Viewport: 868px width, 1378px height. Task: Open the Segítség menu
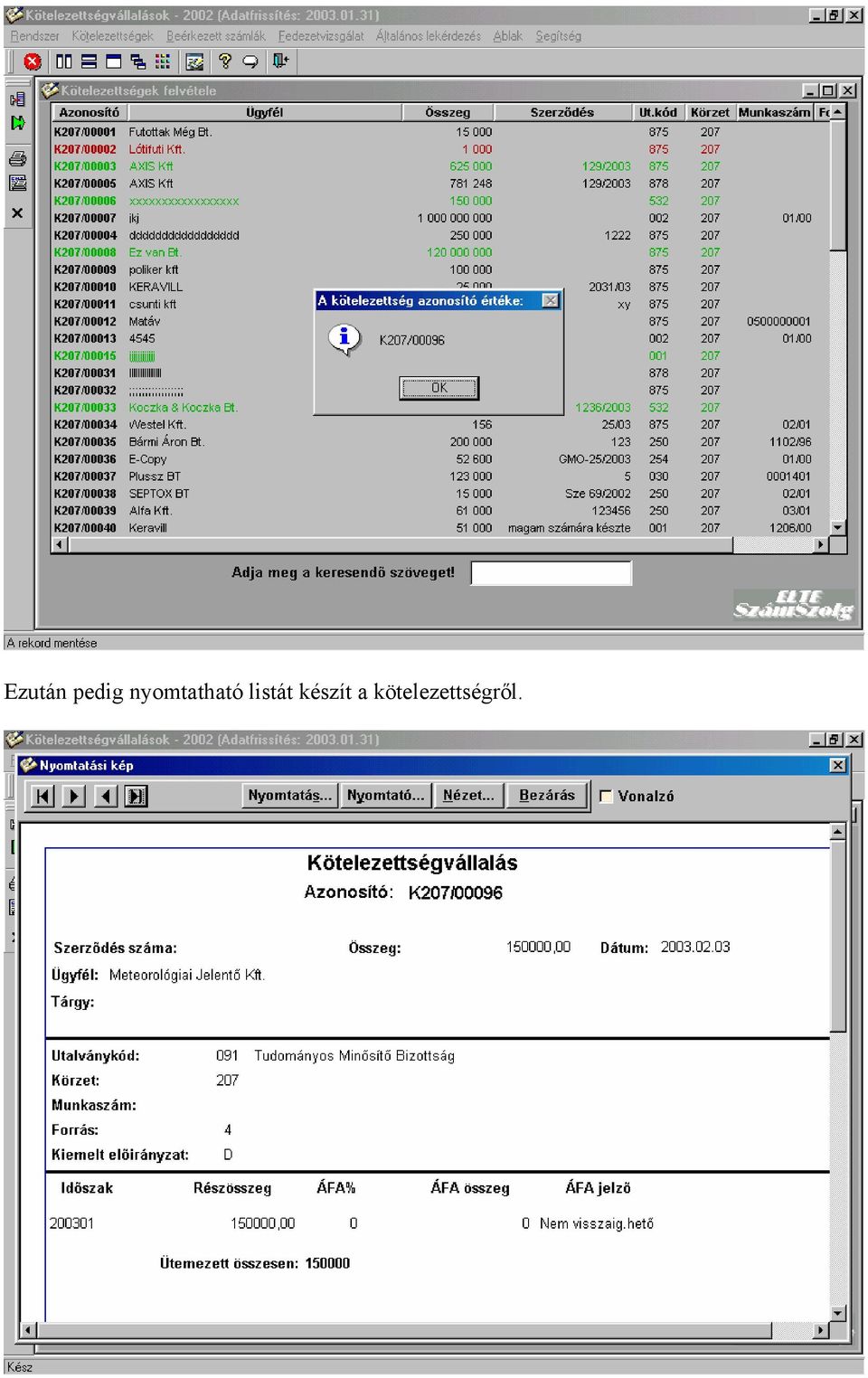559,36
